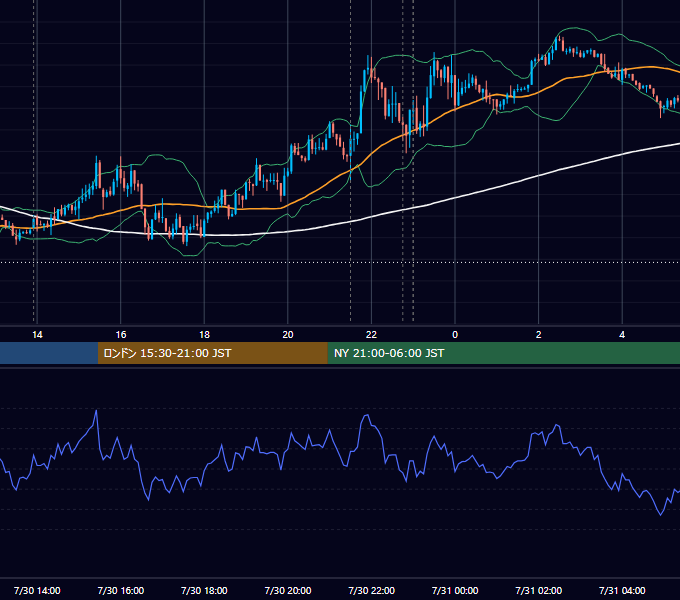Click the NY 21:00-06:00 JST session bar
Viewport: 680px width, 600px height.
pos(503,353)
